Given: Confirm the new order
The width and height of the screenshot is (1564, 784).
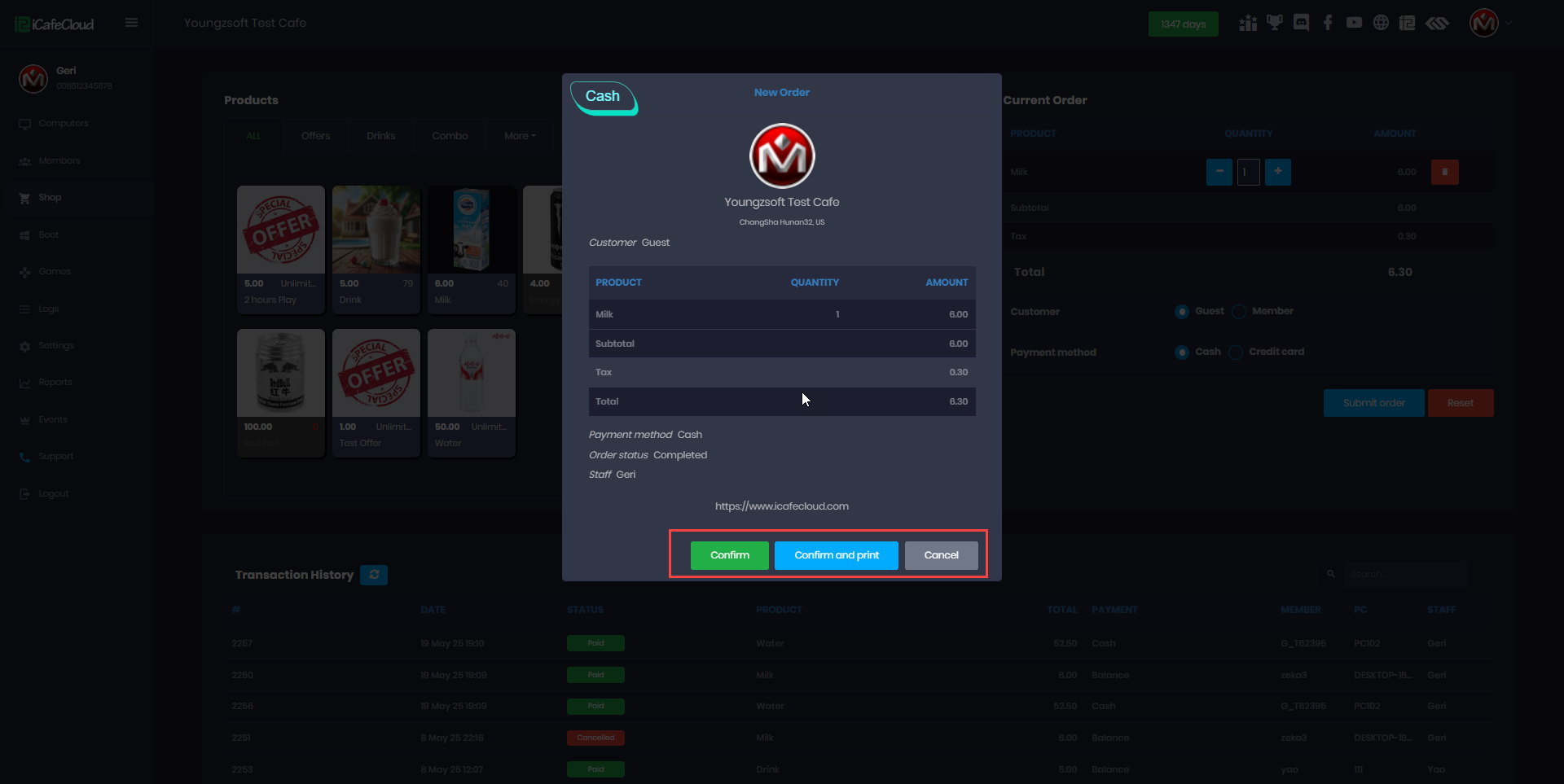Looking at the screenshot, I should click(x=730, y=555).
